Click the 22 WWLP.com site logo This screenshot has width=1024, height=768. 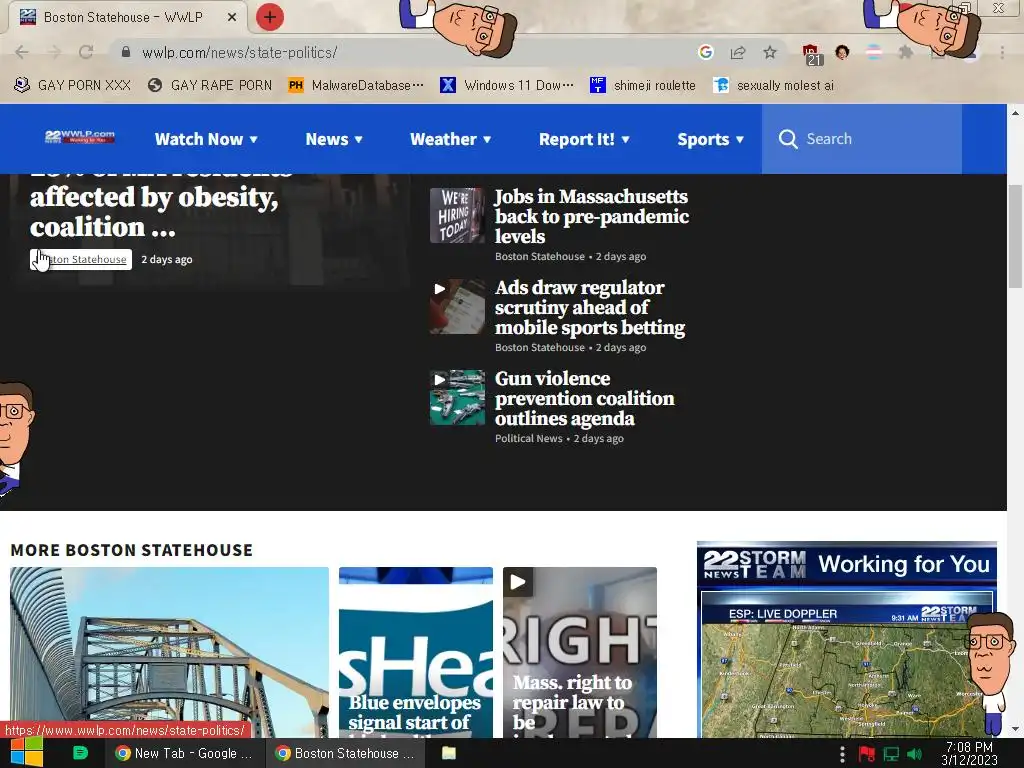pyautogui.click(x=80, y=136)
